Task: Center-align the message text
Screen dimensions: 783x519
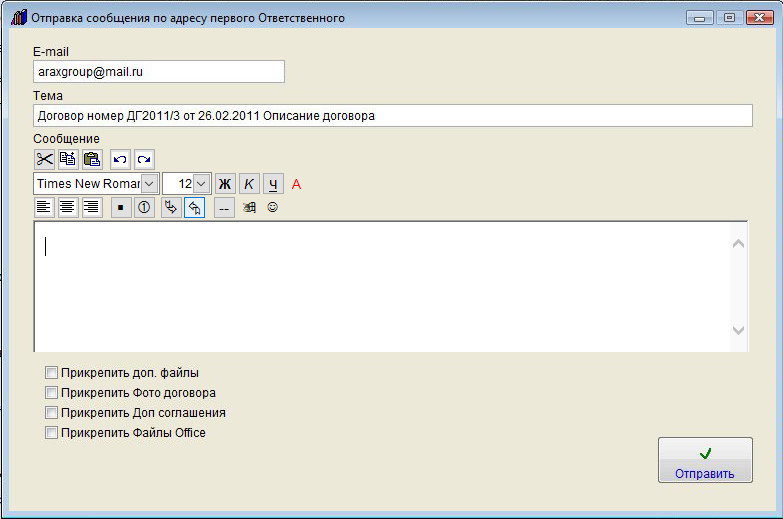Action: pos(68,207)
